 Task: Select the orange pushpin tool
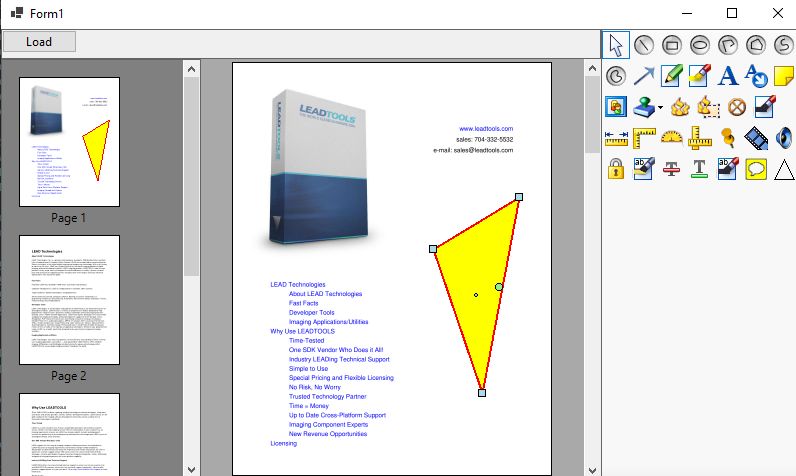[728, 138]
